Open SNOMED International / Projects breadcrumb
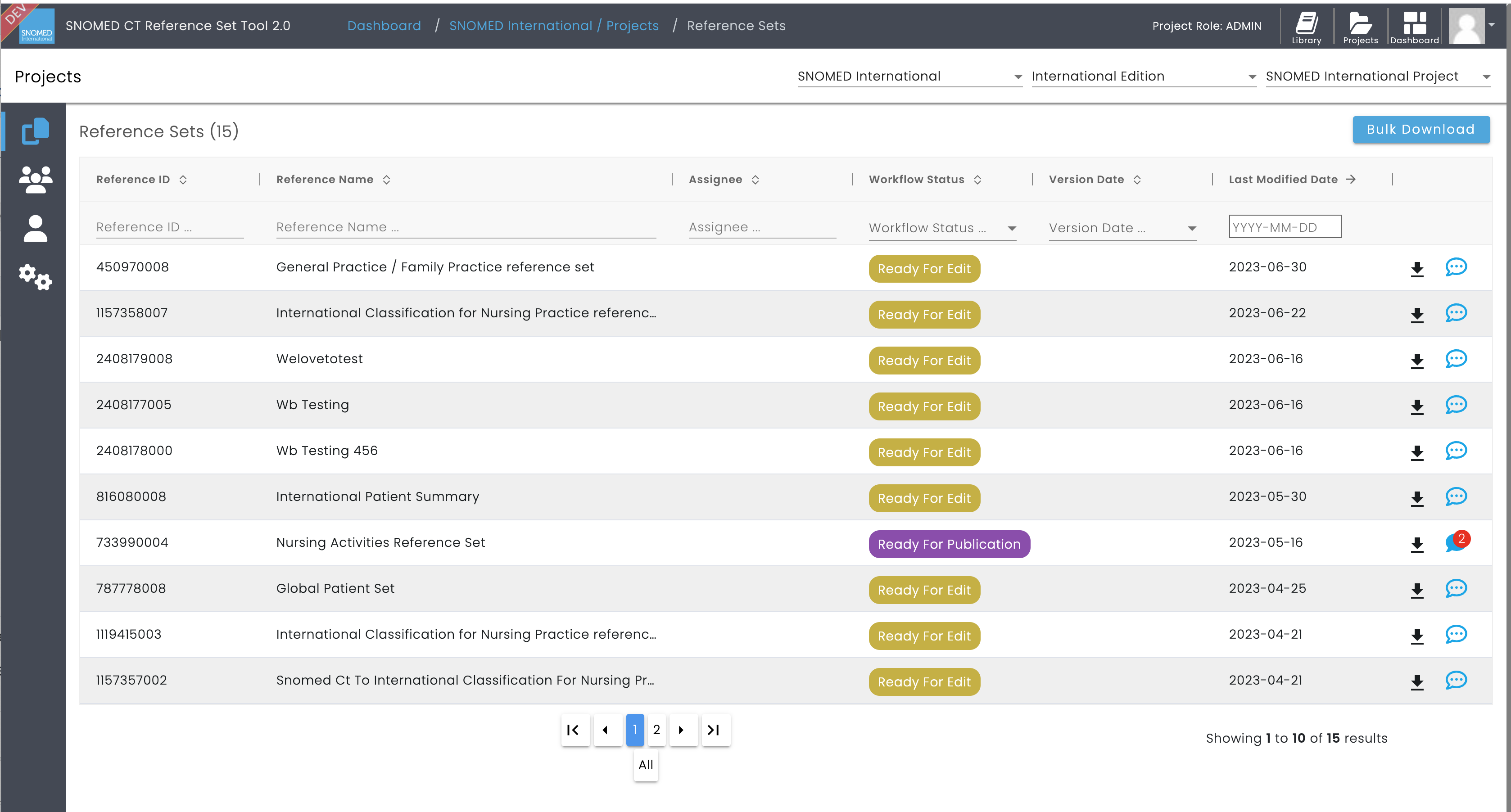 click(x=554, y=26)
